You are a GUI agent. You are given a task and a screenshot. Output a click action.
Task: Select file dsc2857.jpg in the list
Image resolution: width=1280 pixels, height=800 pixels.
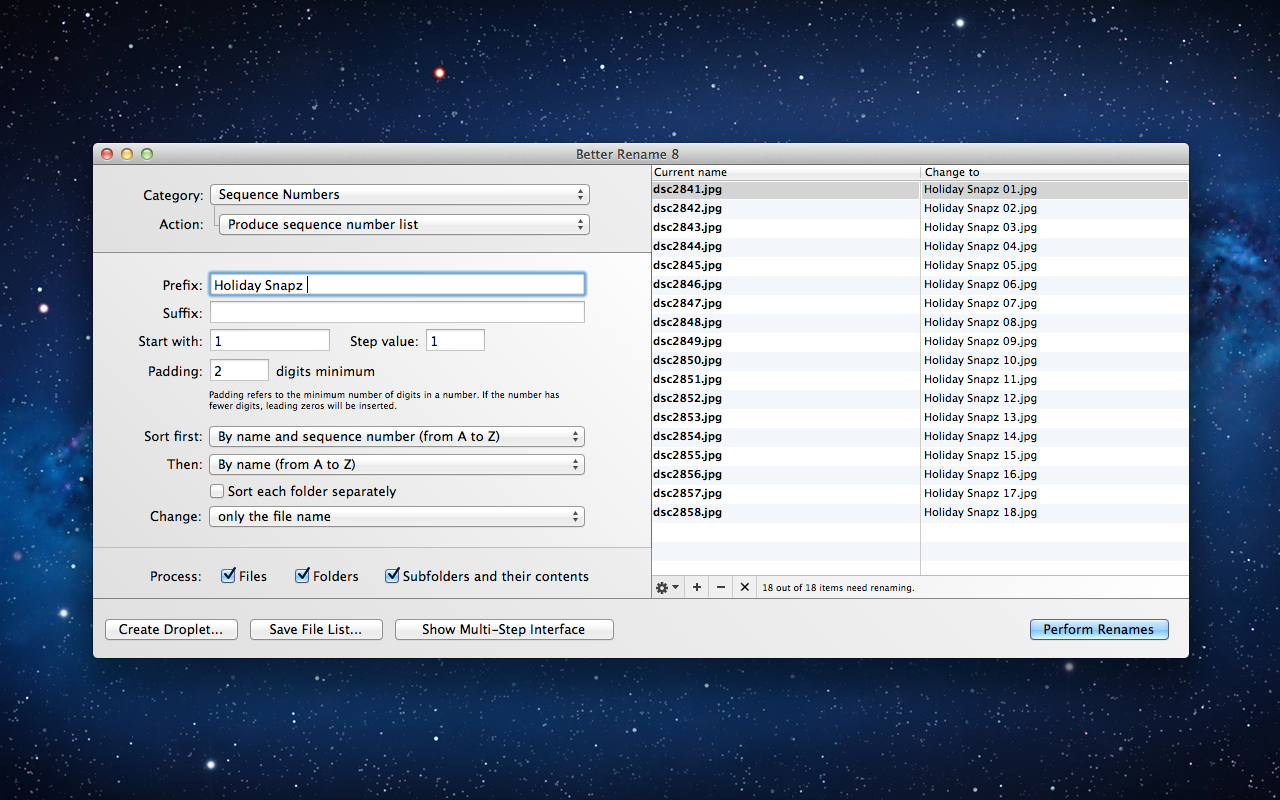coord(687,493)
